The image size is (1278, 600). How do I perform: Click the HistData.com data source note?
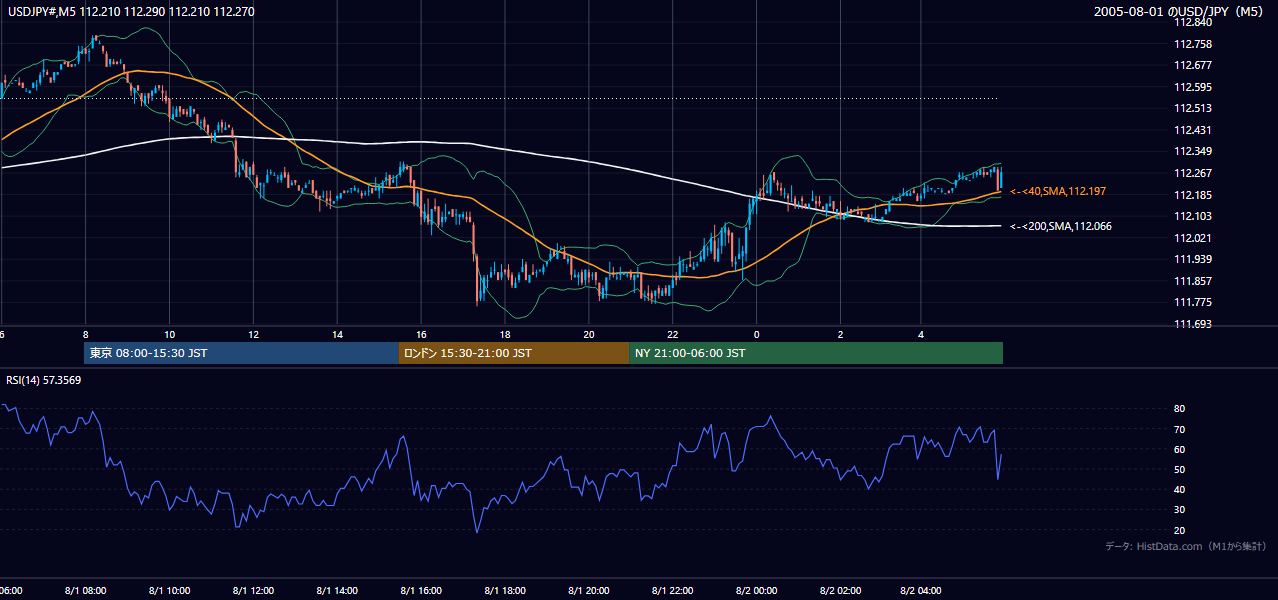[1186, 546]
